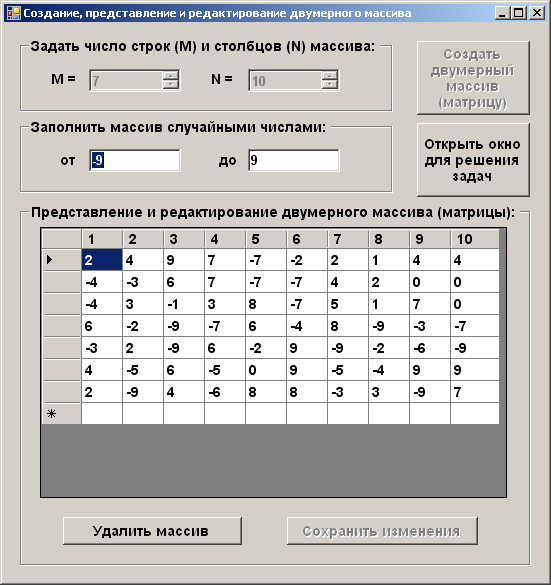
Task: Click cell -1 in third row, column 3
Action: [184, 304]
